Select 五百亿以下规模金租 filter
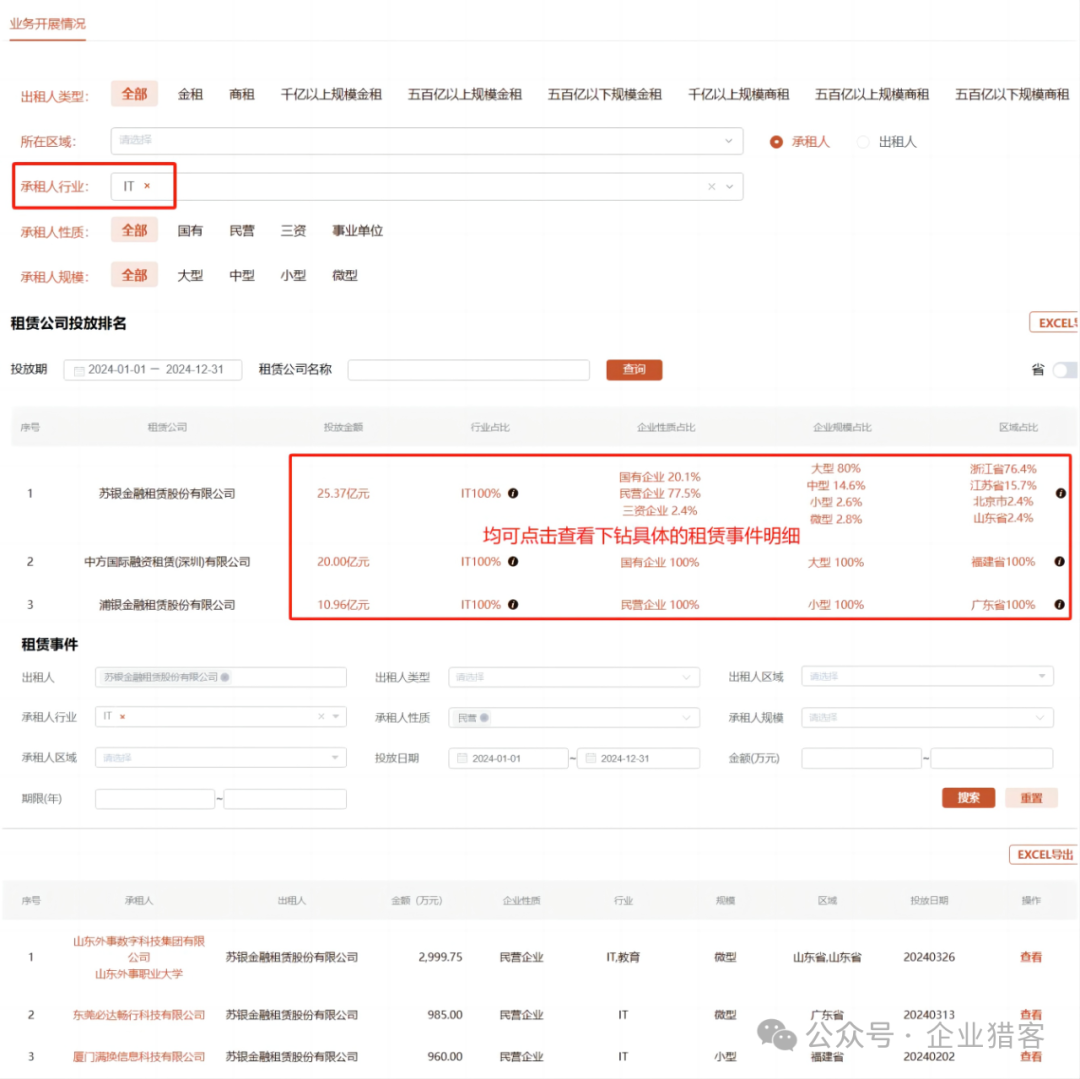This screenshot has height=1079, width=1080. pos(604,94)
